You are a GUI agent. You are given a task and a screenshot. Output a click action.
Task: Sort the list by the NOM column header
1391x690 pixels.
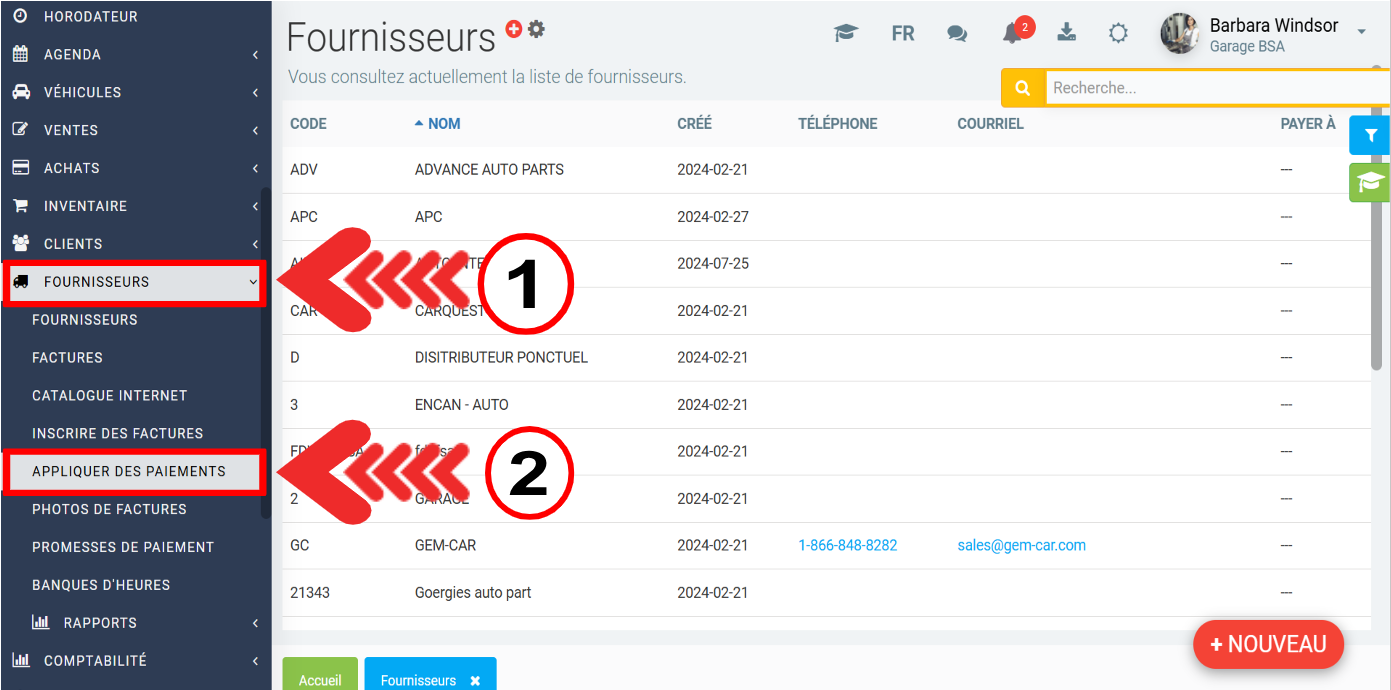[443, 124]
